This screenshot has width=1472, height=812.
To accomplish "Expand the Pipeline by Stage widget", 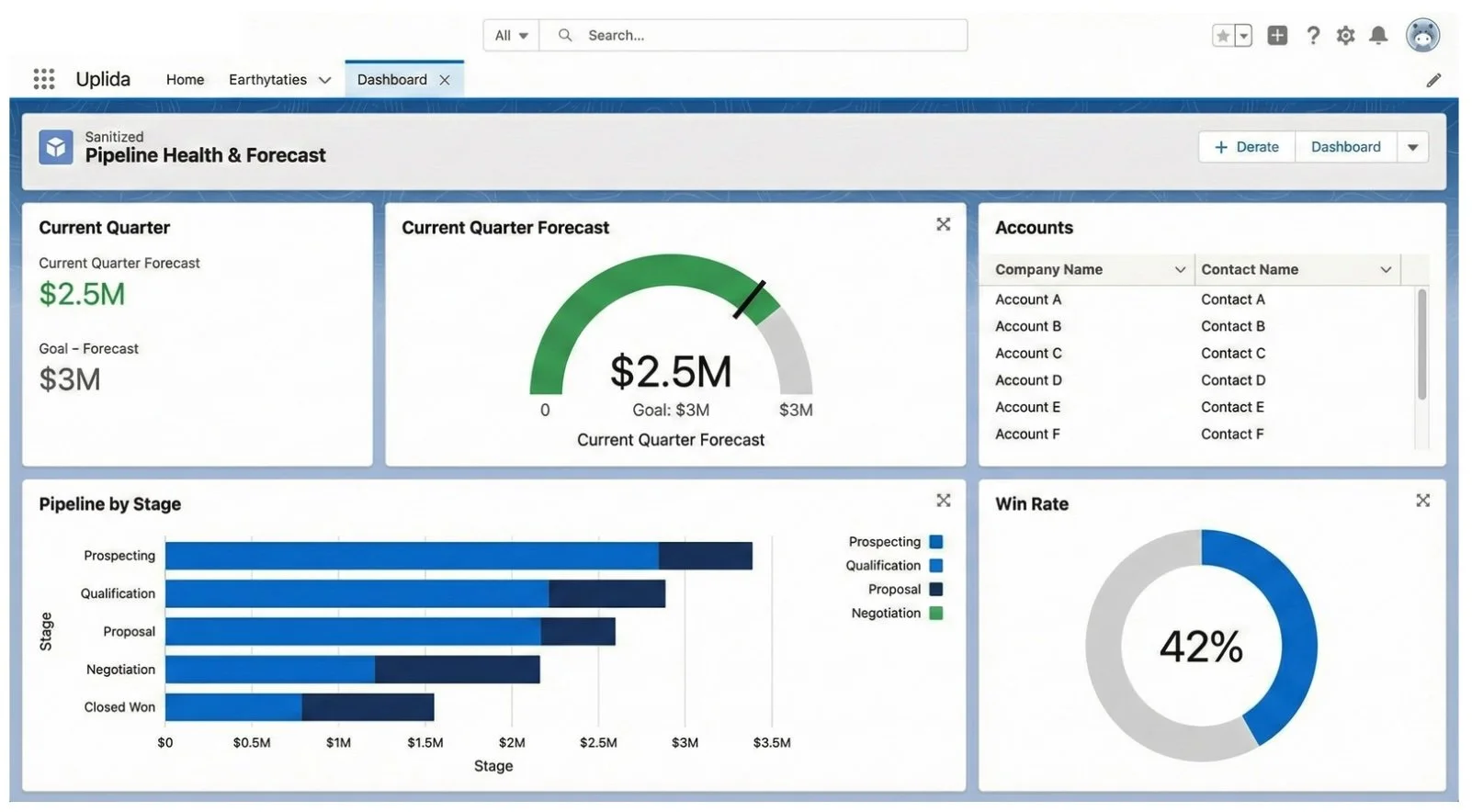I will [x=944, y=501].
